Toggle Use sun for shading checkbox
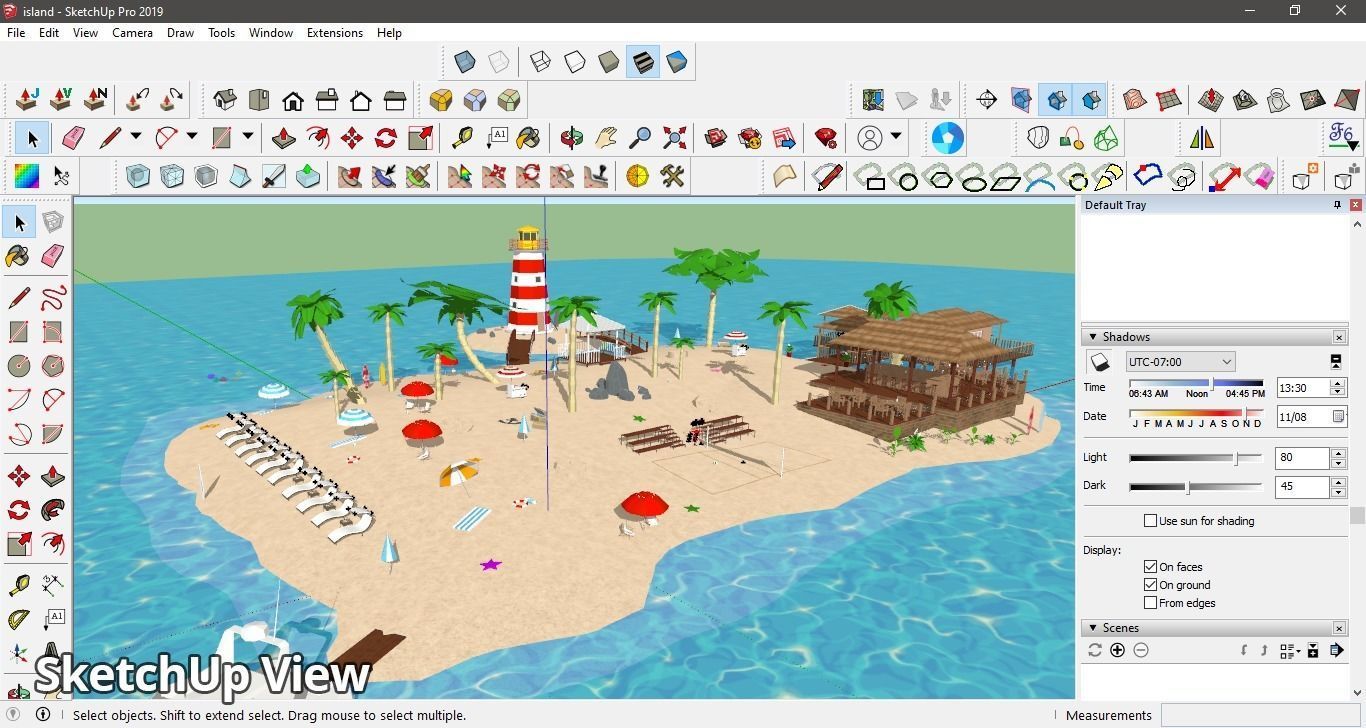 point(1150,521)
